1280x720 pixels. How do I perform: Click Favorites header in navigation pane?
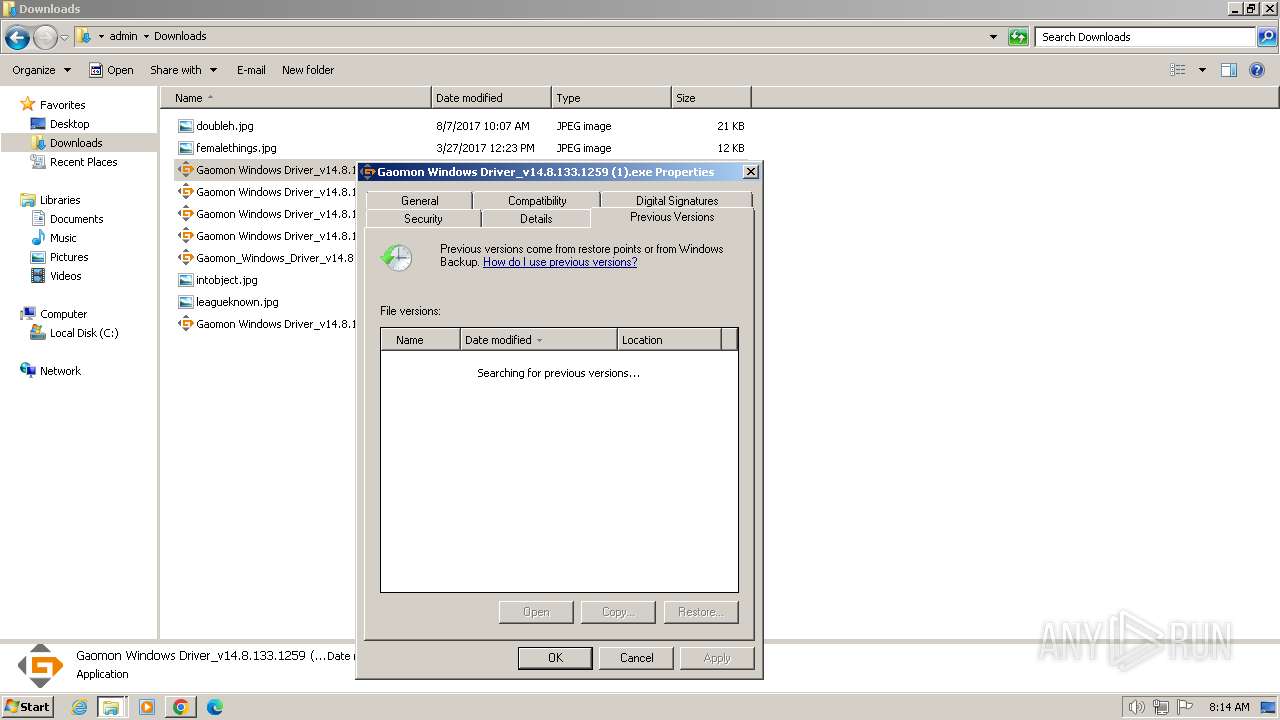(62, 105)
